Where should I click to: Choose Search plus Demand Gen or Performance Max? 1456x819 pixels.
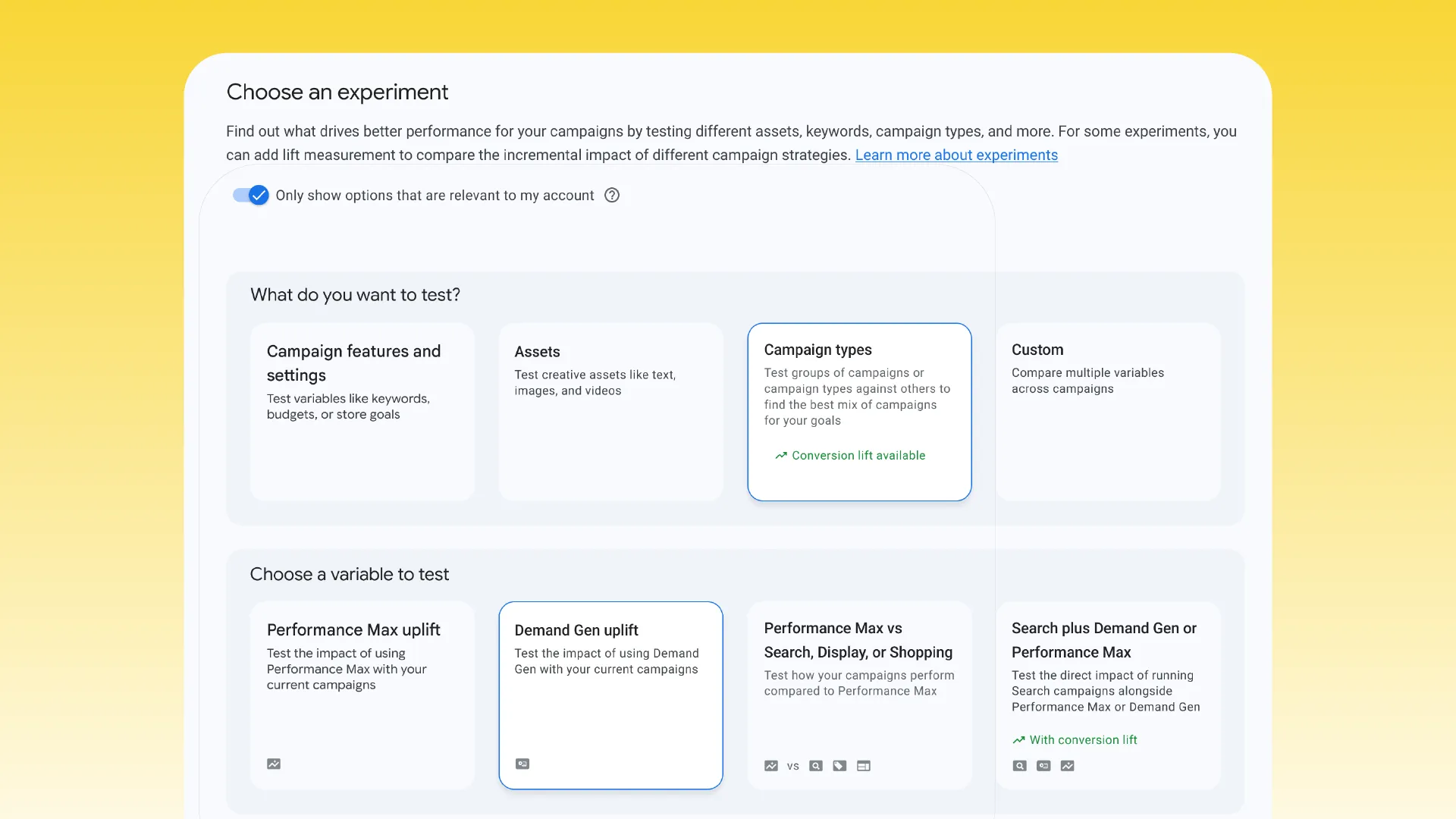pyautogui.click(x=1108, y=695)
